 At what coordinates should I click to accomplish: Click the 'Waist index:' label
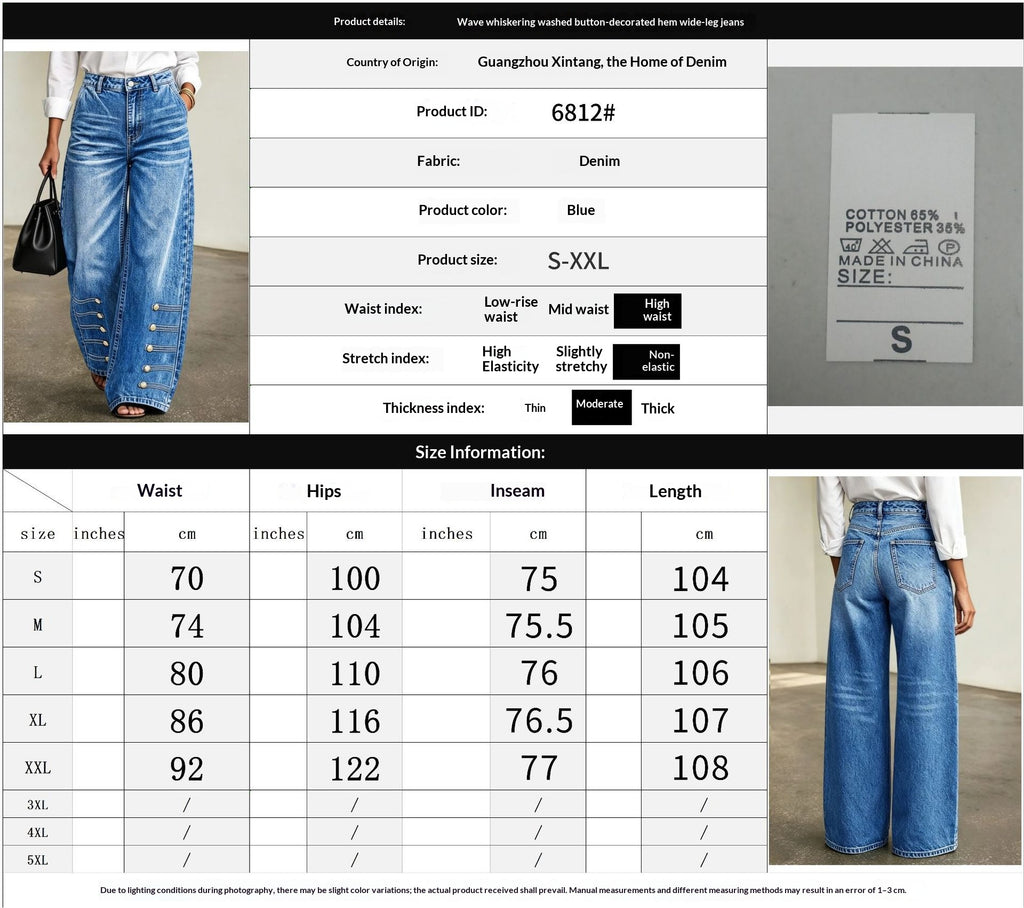pos(383,309)
